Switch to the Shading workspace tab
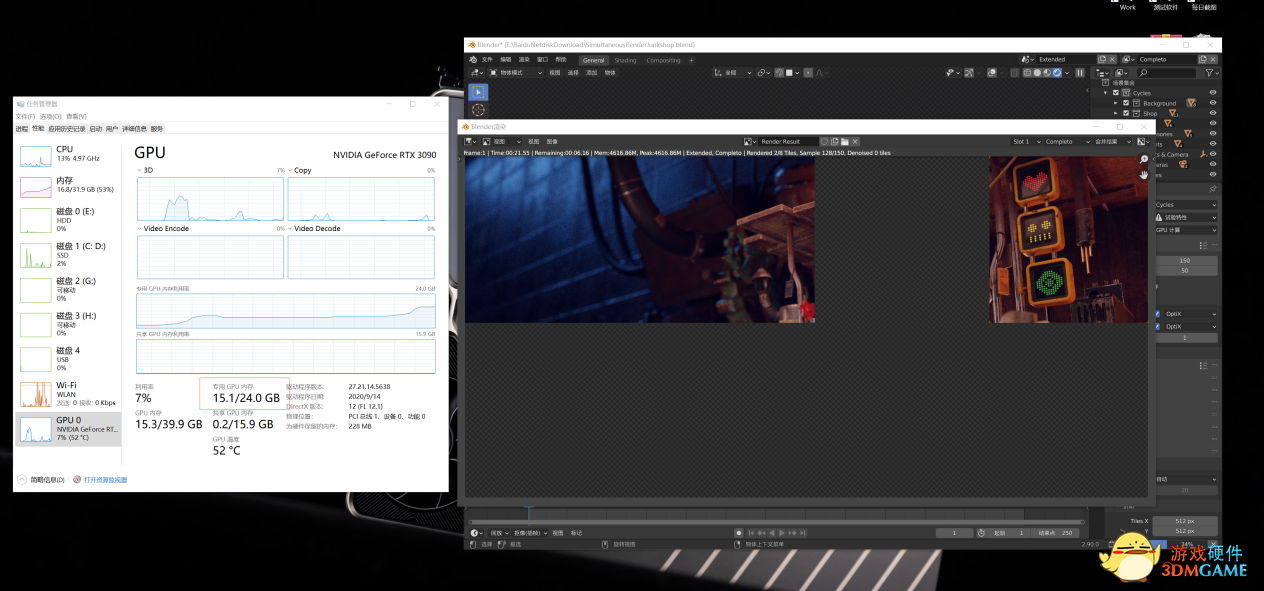 [x=625, y=60]
